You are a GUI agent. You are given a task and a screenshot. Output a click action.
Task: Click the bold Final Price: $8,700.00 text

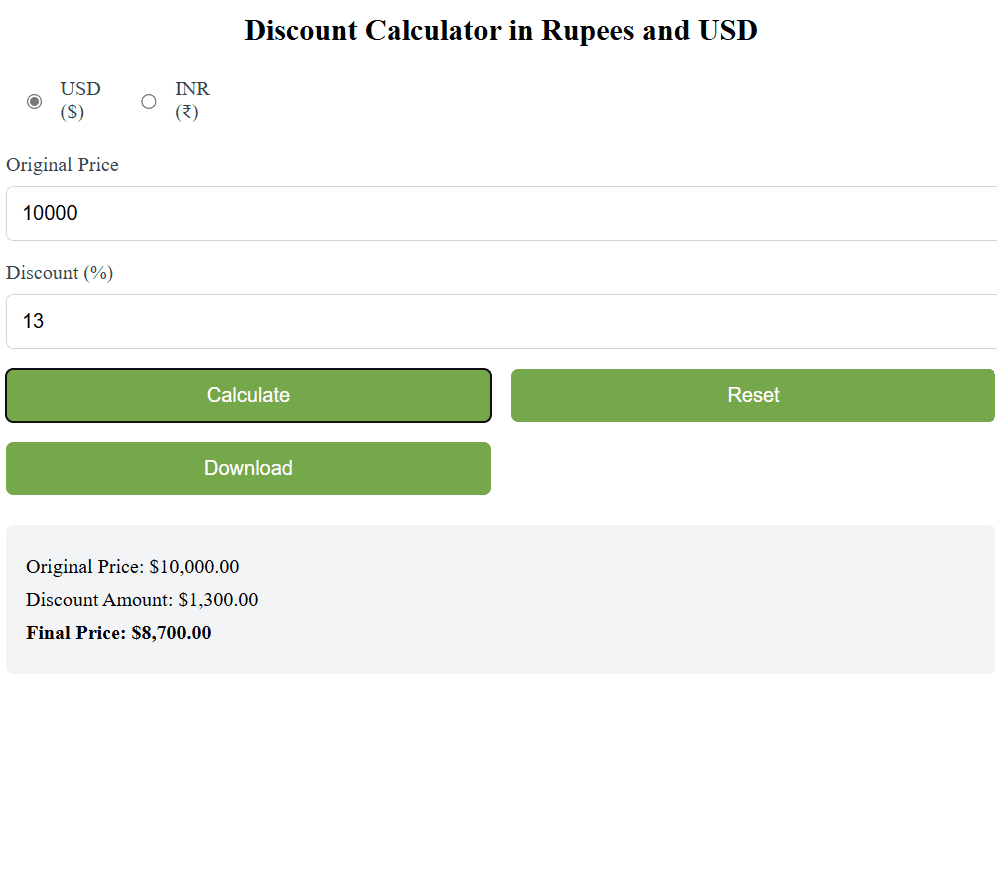click(x=119, y=632)
